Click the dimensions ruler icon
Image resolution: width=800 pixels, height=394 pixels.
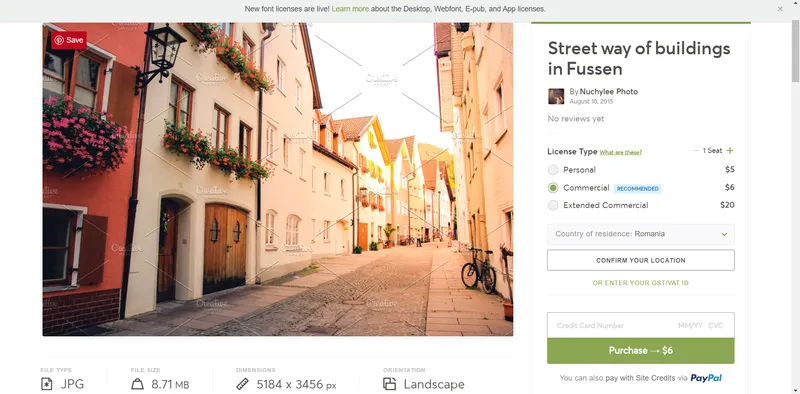(x=242, y=384)
